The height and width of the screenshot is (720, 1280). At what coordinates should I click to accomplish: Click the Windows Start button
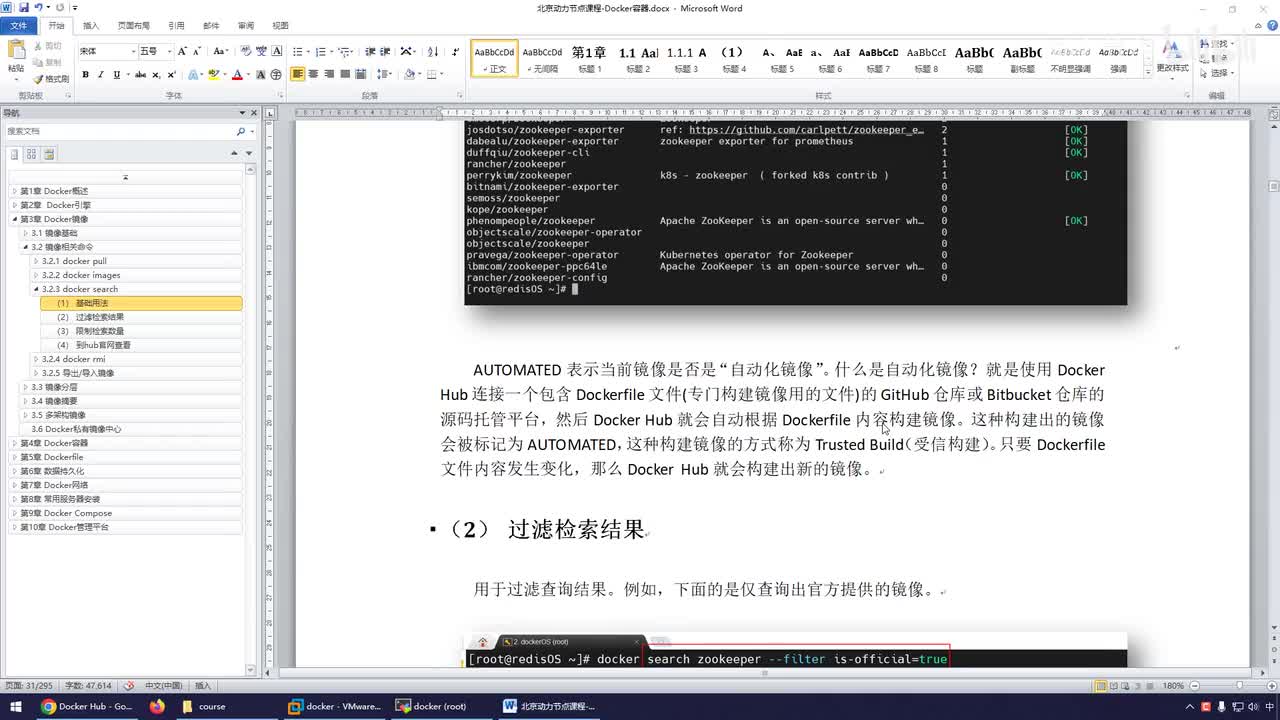pos(15,706)
